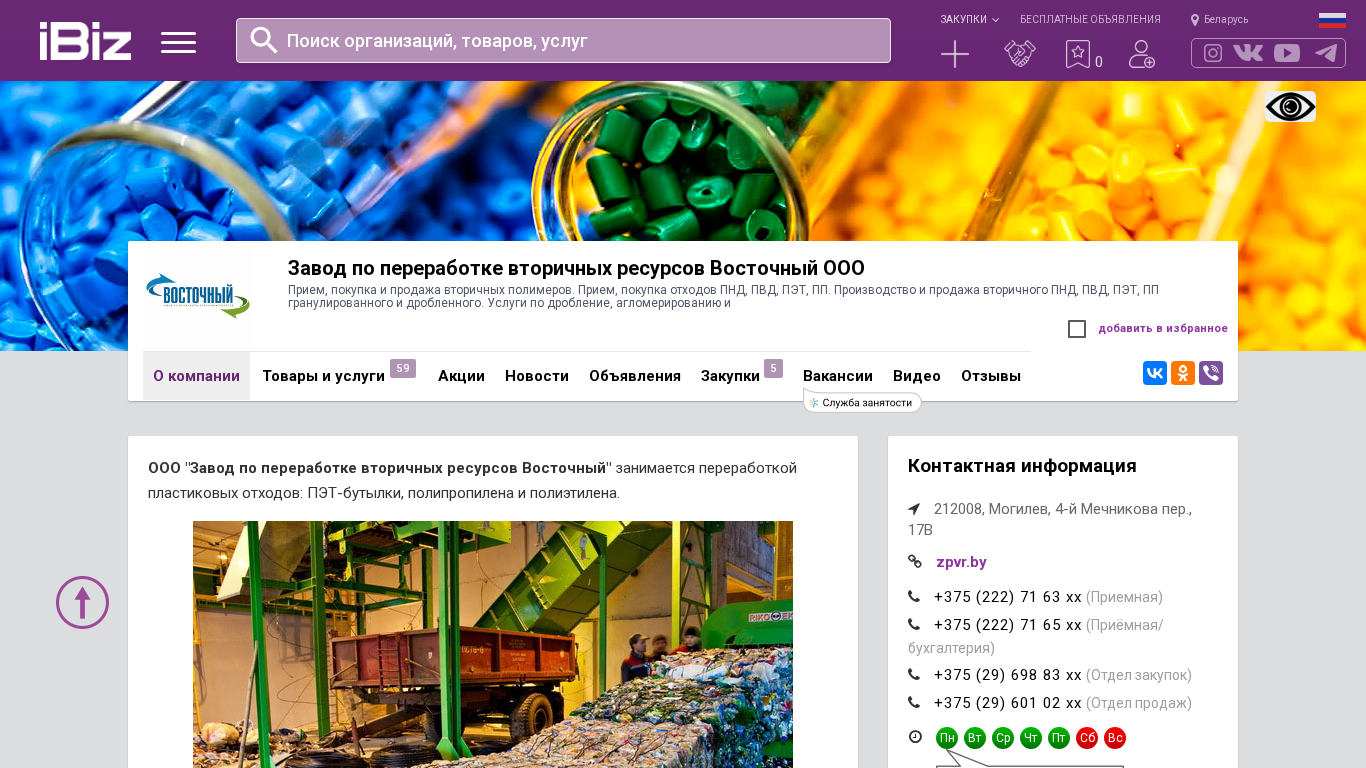Open the handshake partnership icon
Image resolution: width=1366 pixels, height=768 pixels.
click(1020, 54)
